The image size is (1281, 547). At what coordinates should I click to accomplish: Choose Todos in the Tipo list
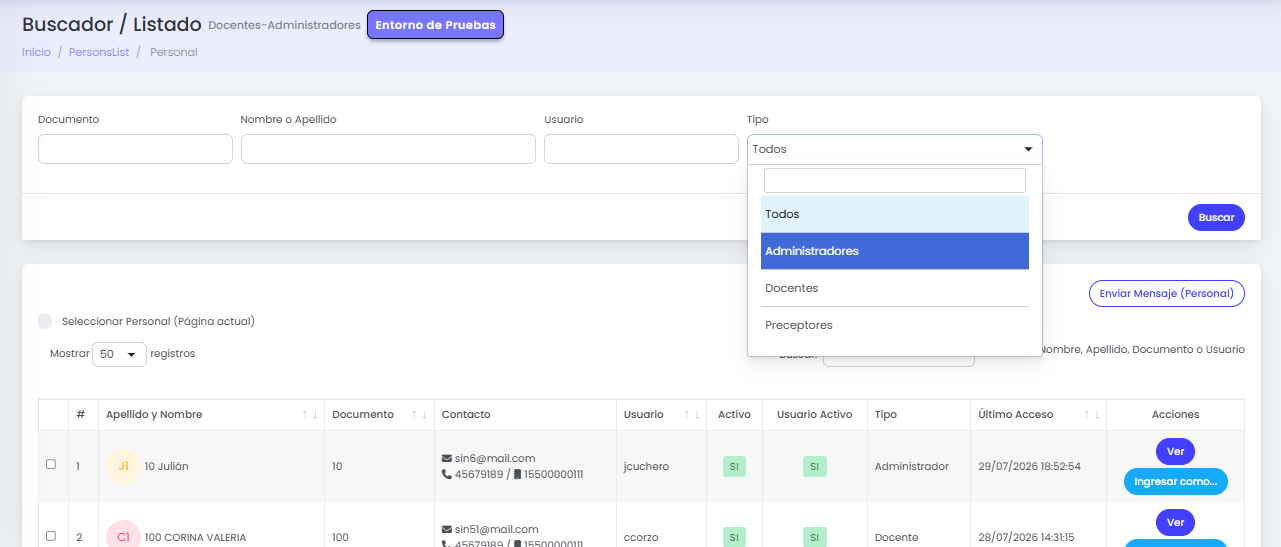894,214
